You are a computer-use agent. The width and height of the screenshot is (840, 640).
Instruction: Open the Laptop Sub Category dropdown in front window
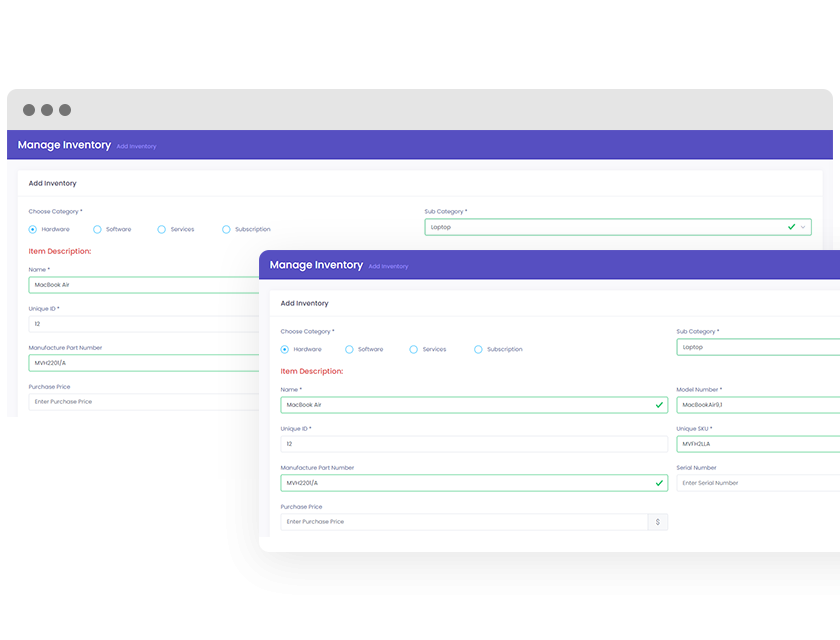[x=757, y=347]
